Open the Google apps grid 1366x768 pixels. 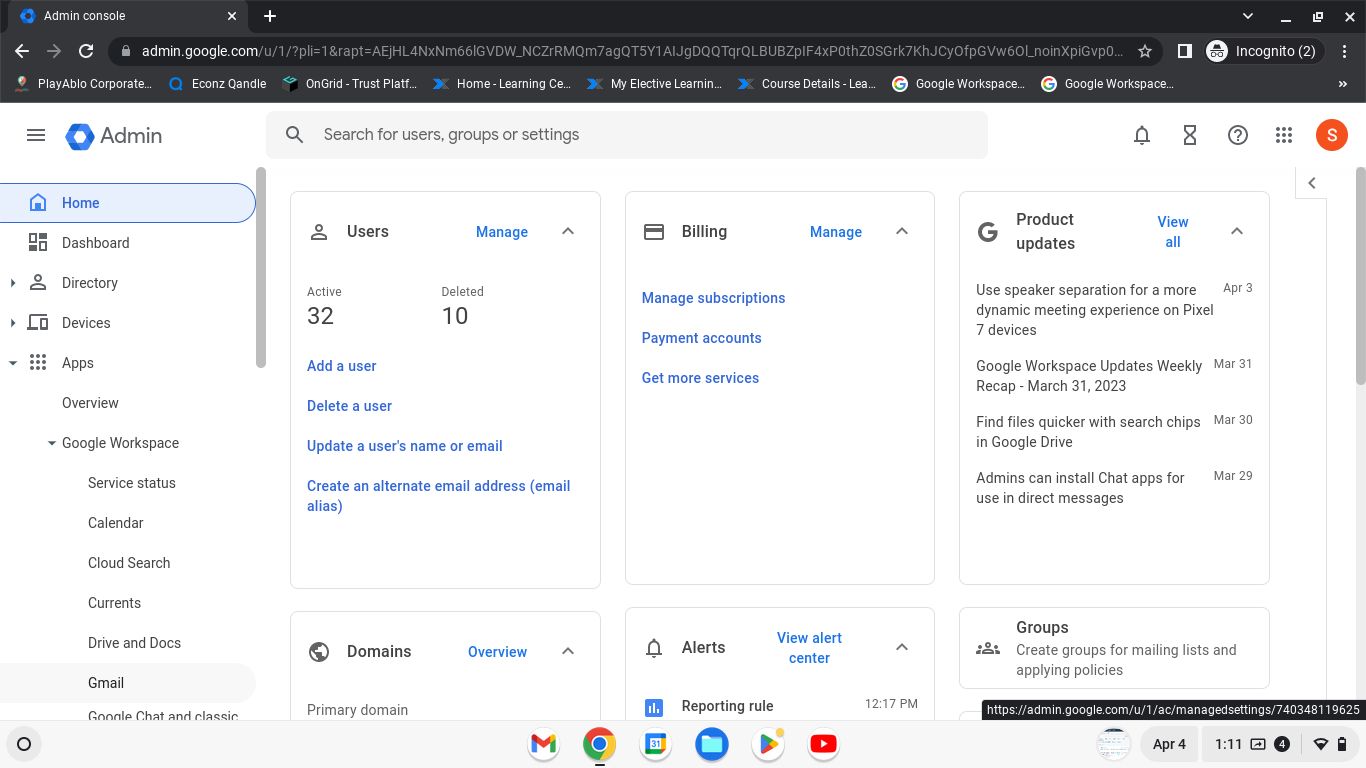click(1285, 135)
